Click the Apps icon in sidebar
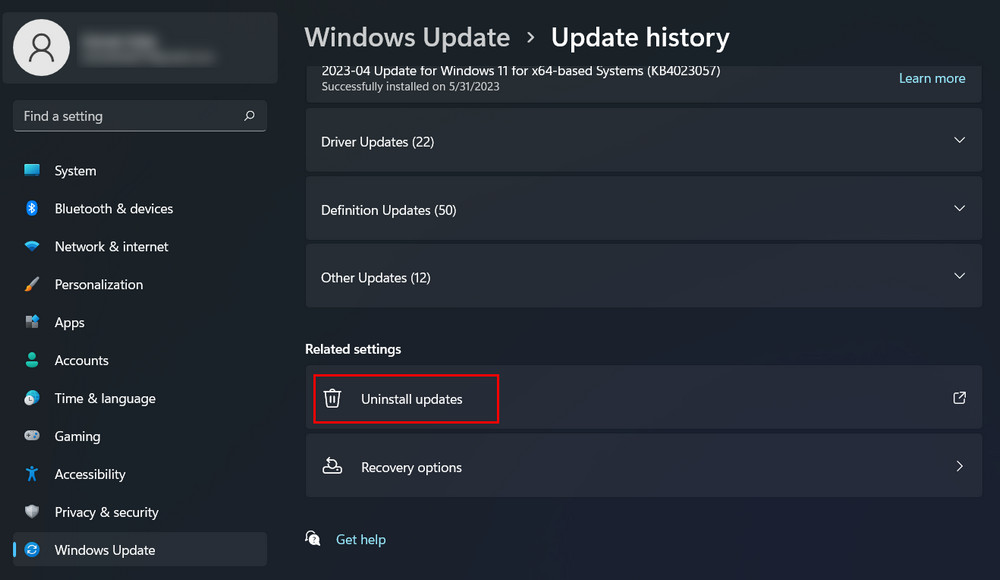The height and width of the screenshot is (580, 1000). click(32, 322)
